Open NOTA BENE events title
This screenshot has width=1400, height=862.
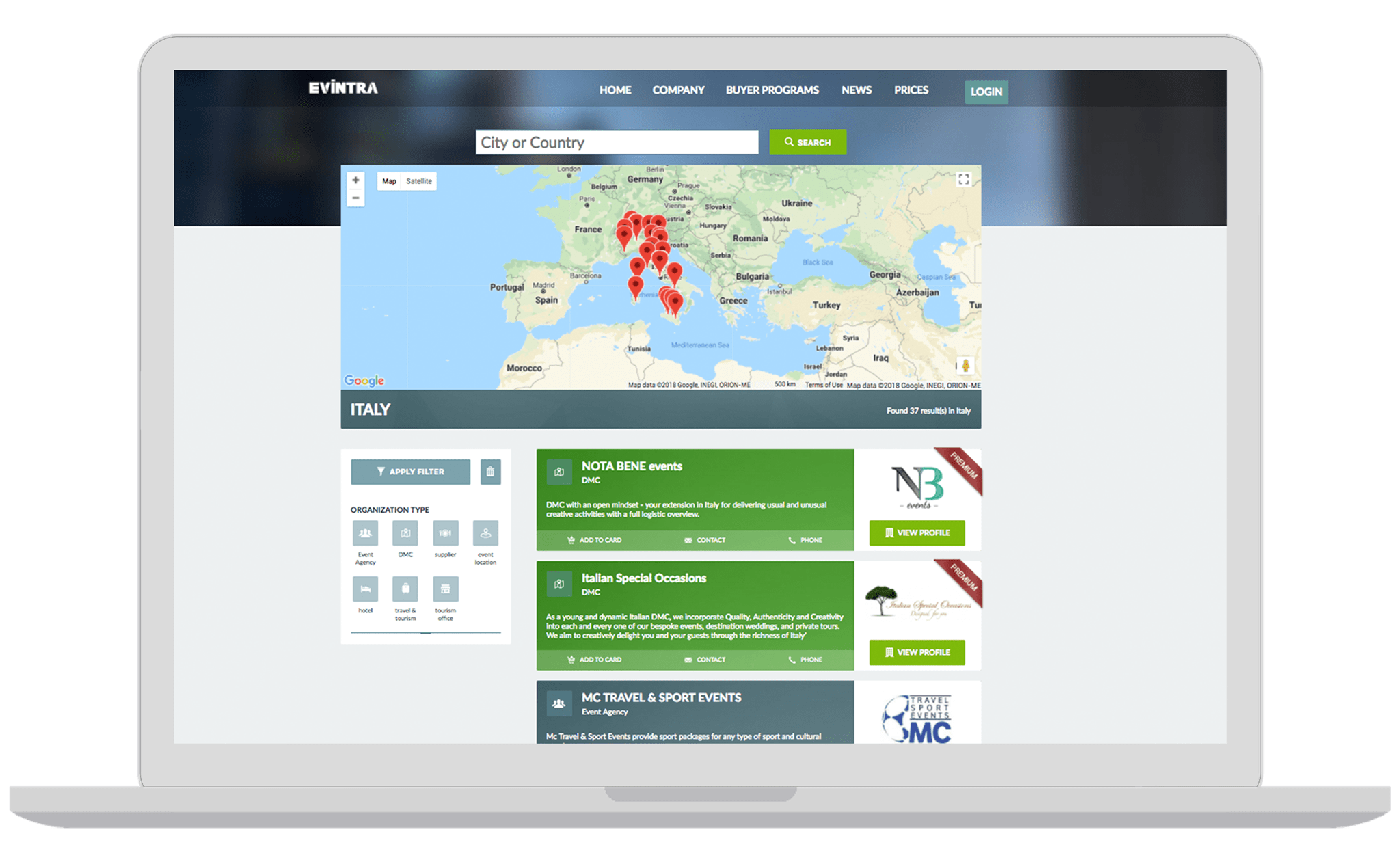point(632,466)
